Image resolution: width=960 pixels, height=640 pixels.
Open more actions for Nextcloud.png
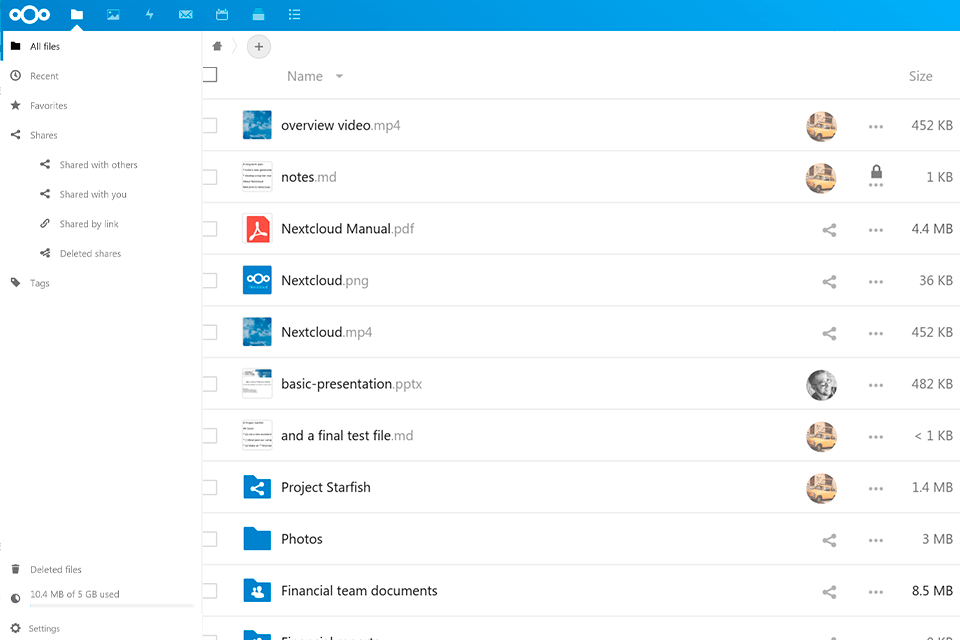point(876,282)
